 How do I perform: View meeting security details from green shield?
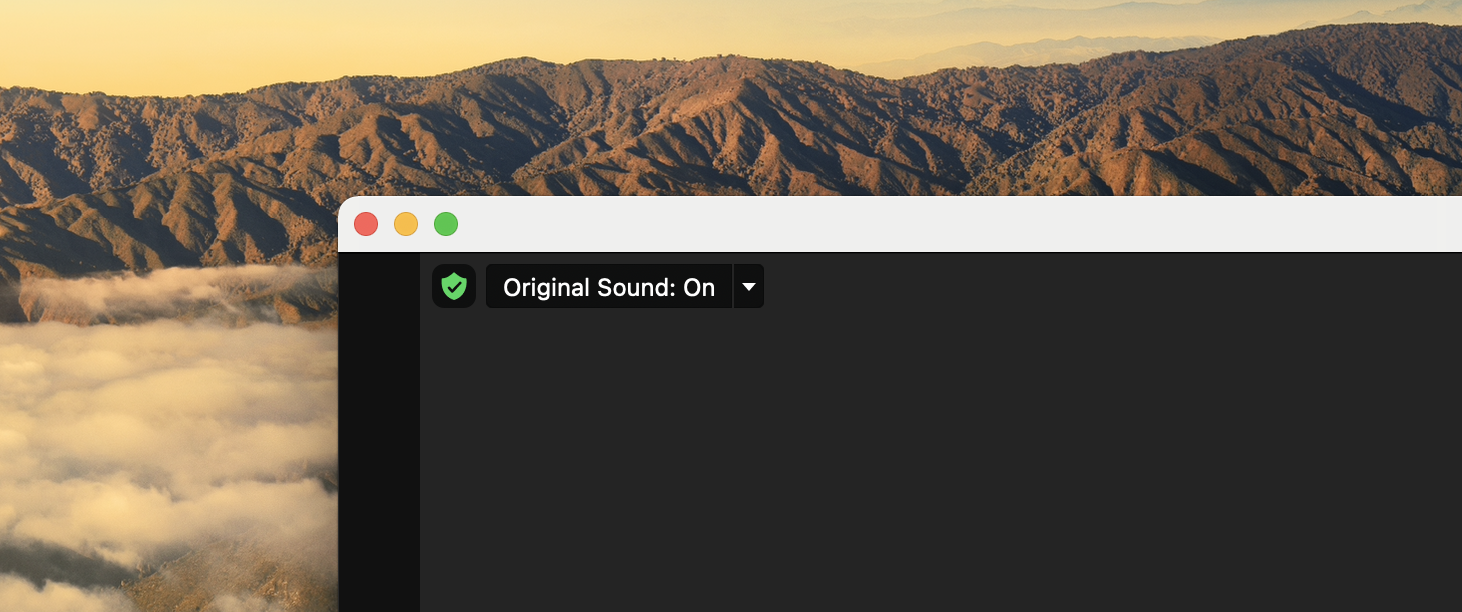[454, 286]
